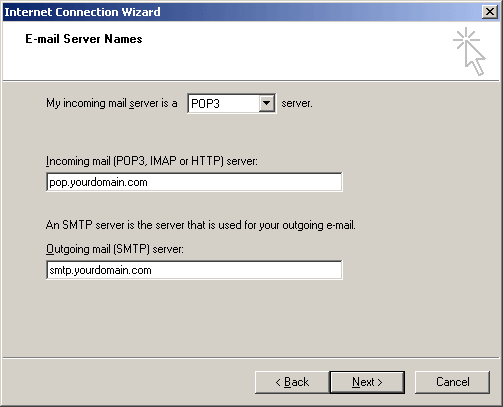Close the Internet Connection Wizard window

490,12
